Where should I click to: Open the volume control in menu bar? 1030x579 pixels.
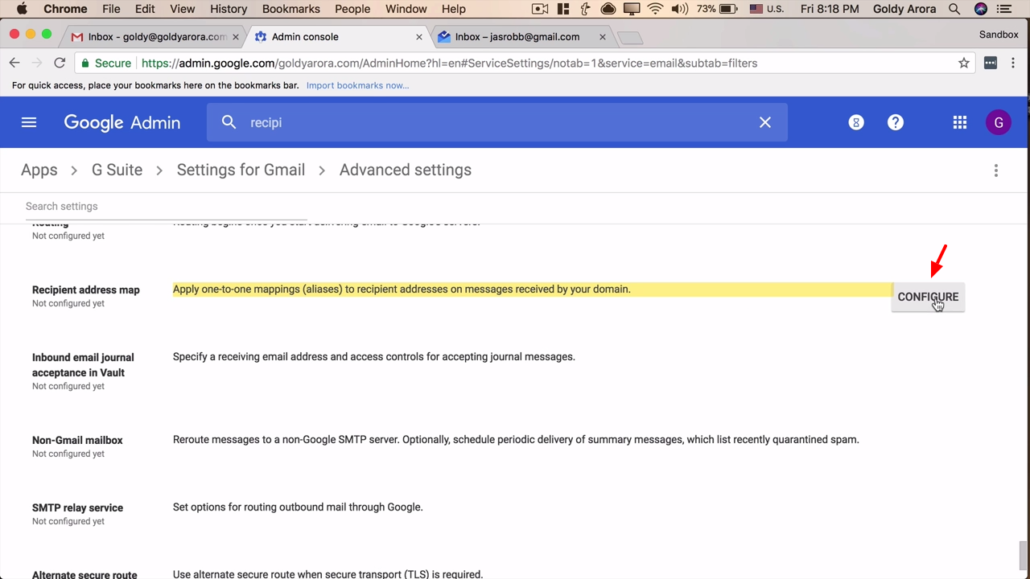tap(680, 9)
